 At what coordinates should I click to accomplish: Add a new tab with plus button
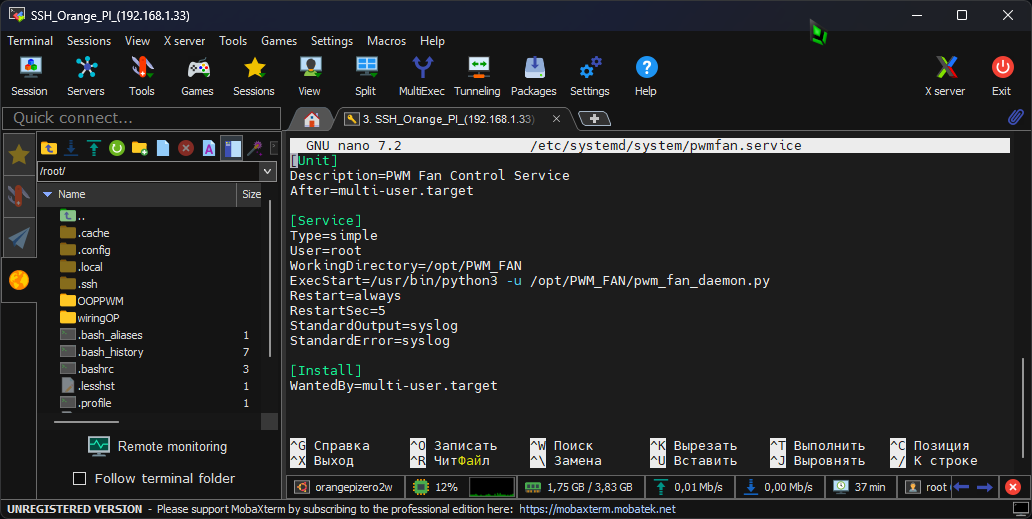click(594, 119)
